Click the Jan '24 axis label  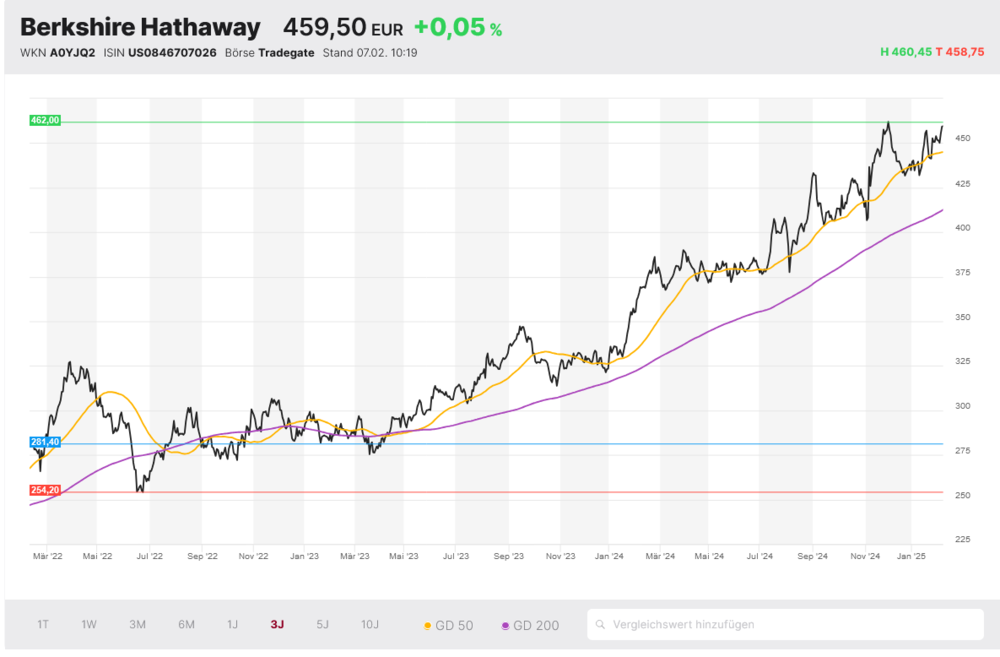pos(609,556)
